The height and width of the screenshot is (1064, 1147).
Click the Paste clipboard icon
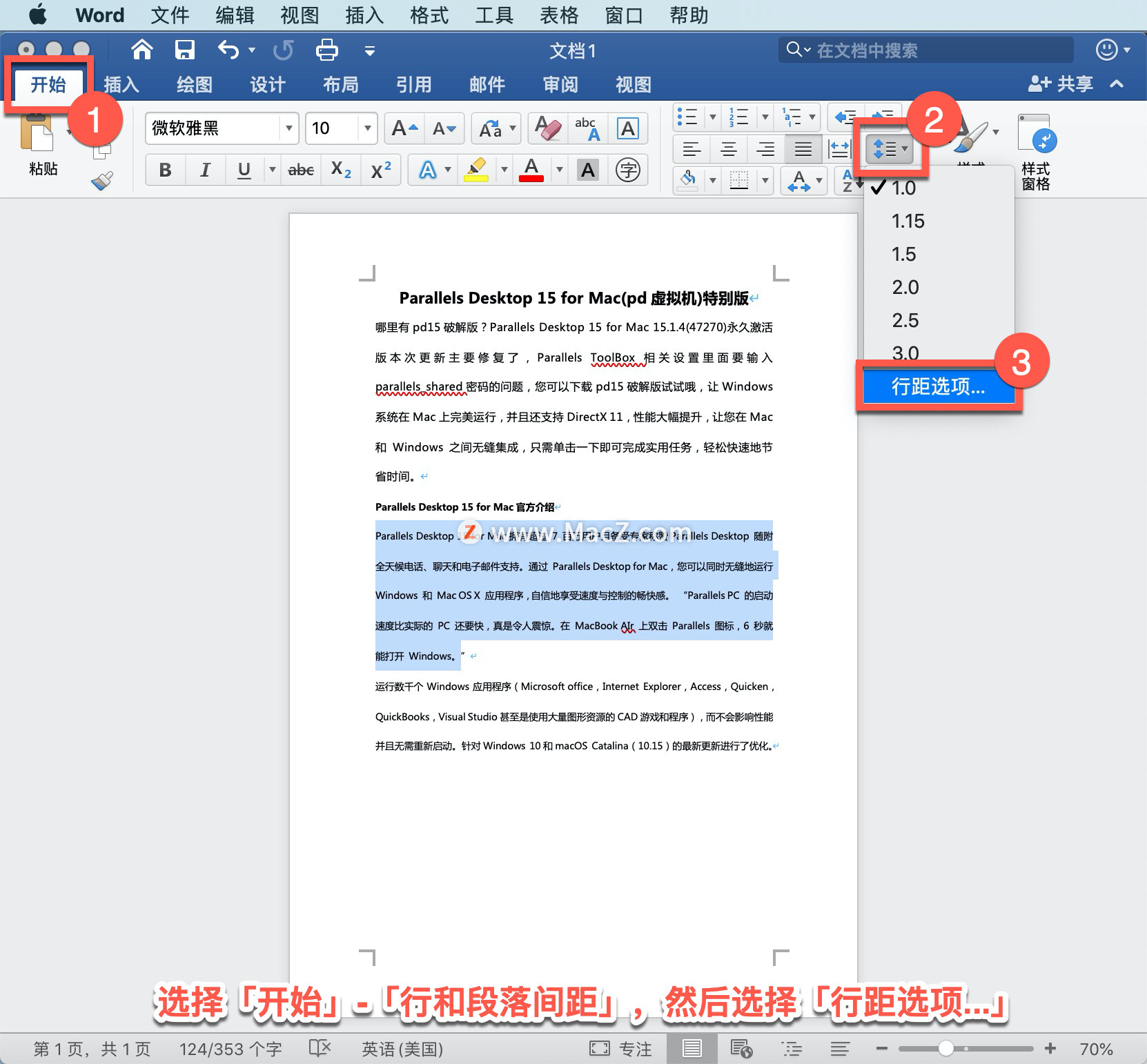(37, 132)
